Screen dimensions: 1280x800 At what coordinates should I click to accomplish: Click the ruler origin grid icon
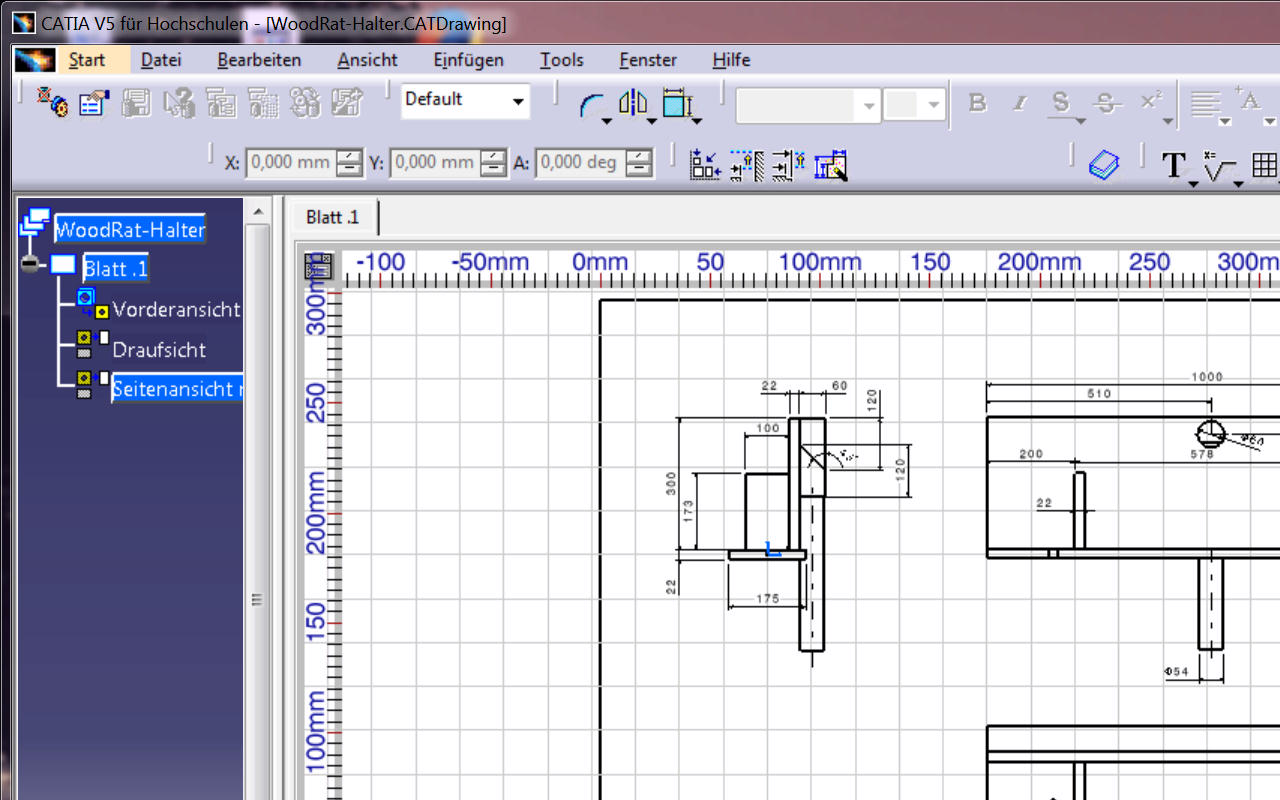pos(318,266)
